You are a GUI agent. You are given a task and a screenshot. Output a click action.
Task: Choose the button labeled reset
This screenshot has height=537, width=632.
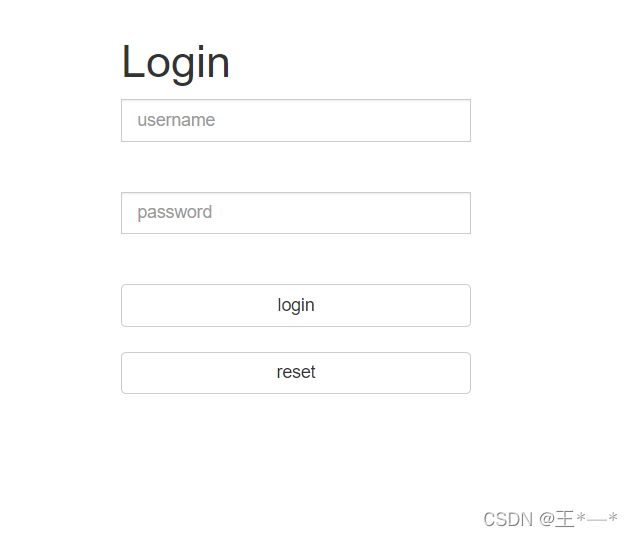point(296,373)
